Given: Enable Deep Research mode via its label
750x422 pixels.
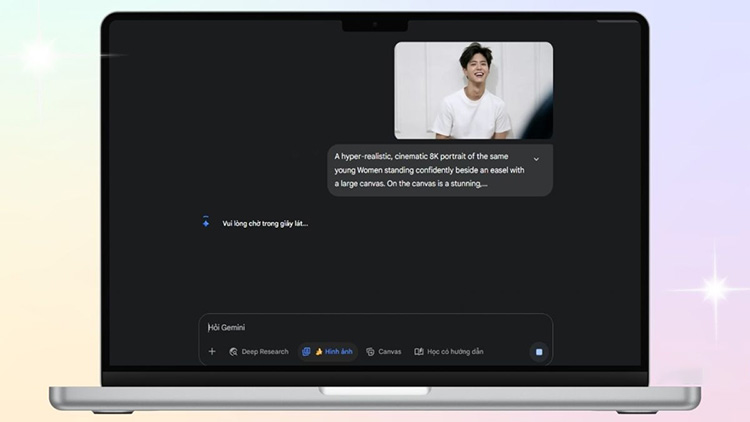Looking at the screenshot, I should (x=265, y=352).
